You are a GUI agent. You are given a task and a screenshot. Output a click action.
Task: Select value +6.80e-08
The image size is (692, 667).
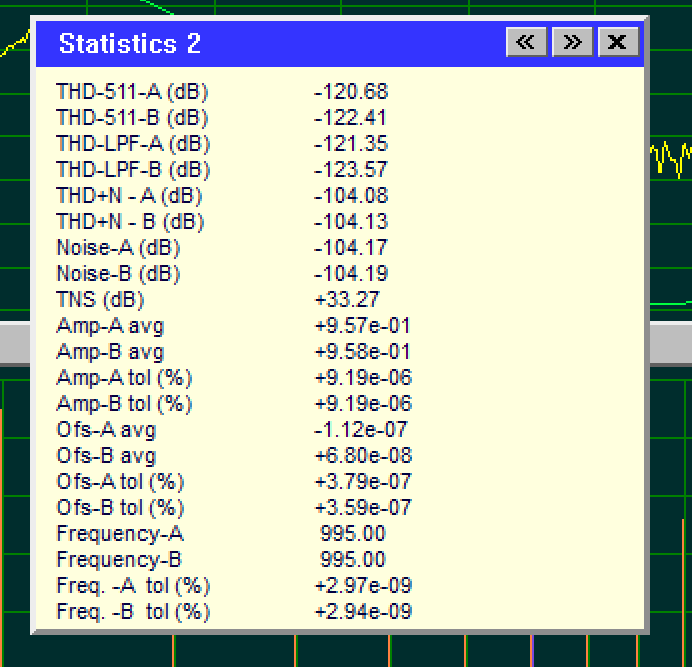tap(363, 456)
